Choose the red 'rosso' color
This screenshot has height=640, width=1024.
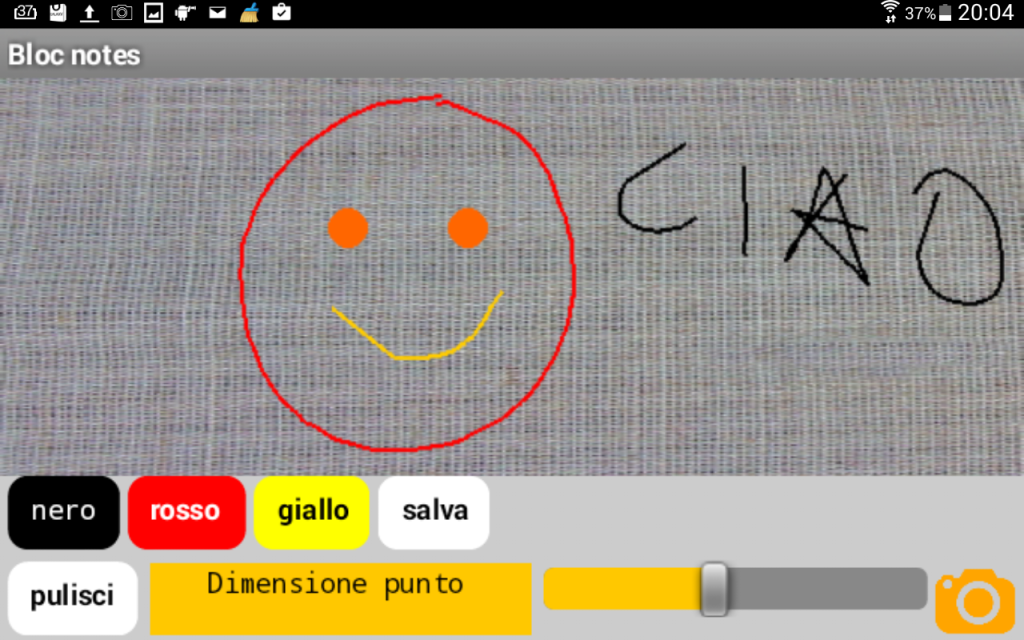tap(186, 512)
